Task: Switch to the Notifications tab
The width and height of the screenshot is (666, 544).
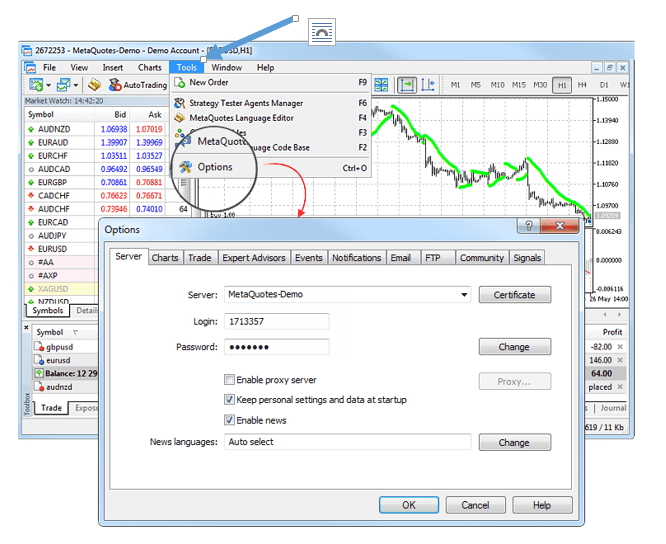Action: [x=356, y=258]
